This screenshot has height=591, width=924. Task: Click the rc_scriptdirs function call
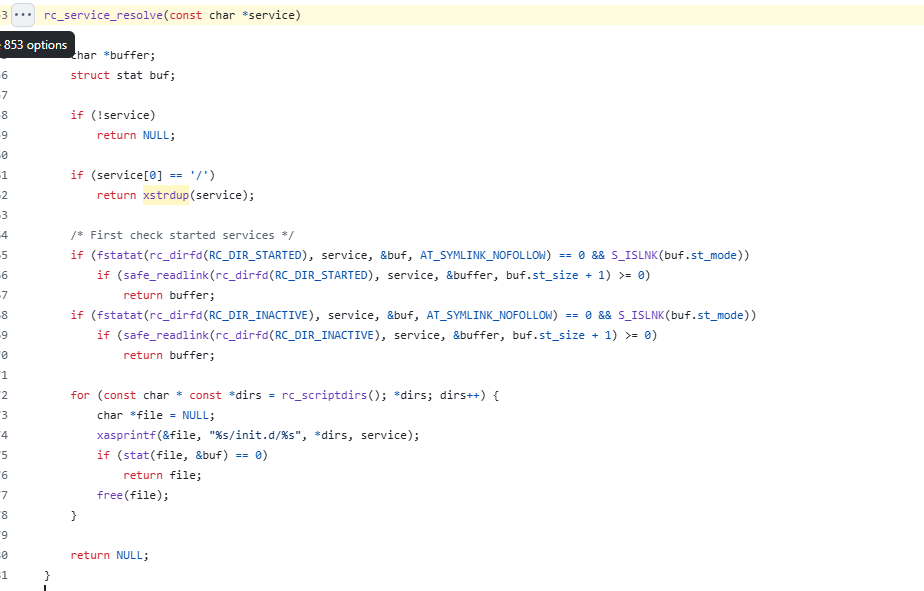click(x=324, y=395)
